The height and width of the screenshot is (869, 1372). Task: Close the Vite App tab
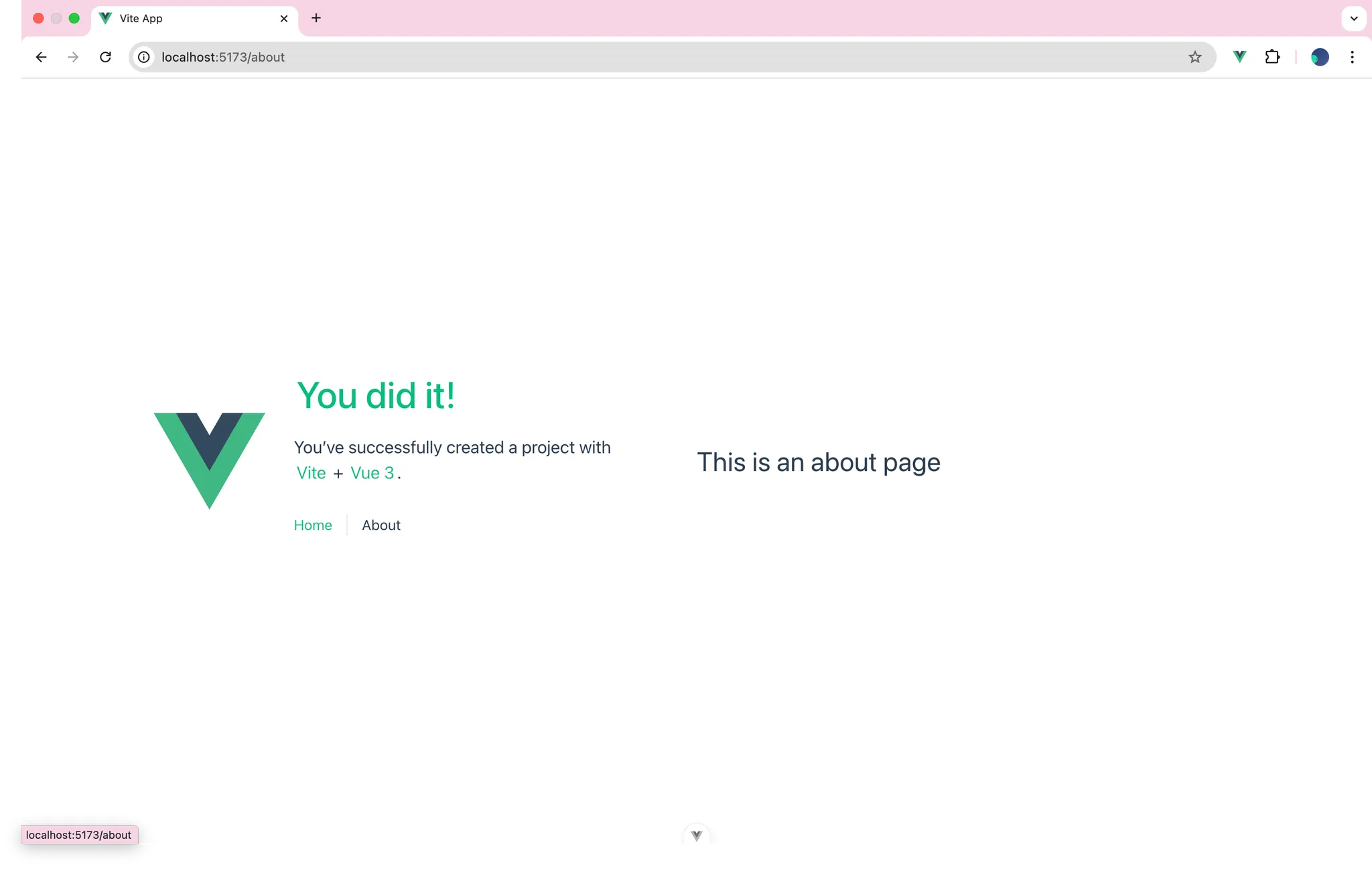284,18
